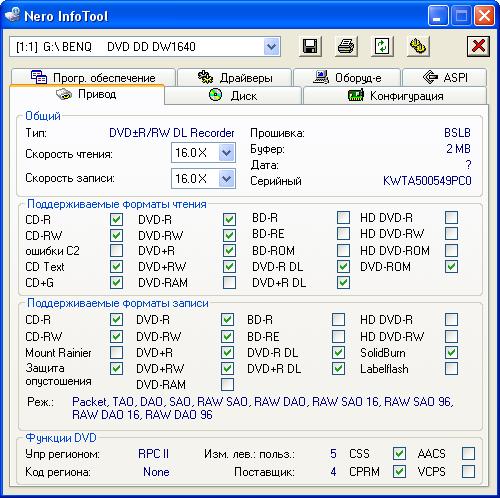Toggle the SolidBurn checkbox
Image resolution: width=500 pixels, height=498 pixels.
coord(451,352)
